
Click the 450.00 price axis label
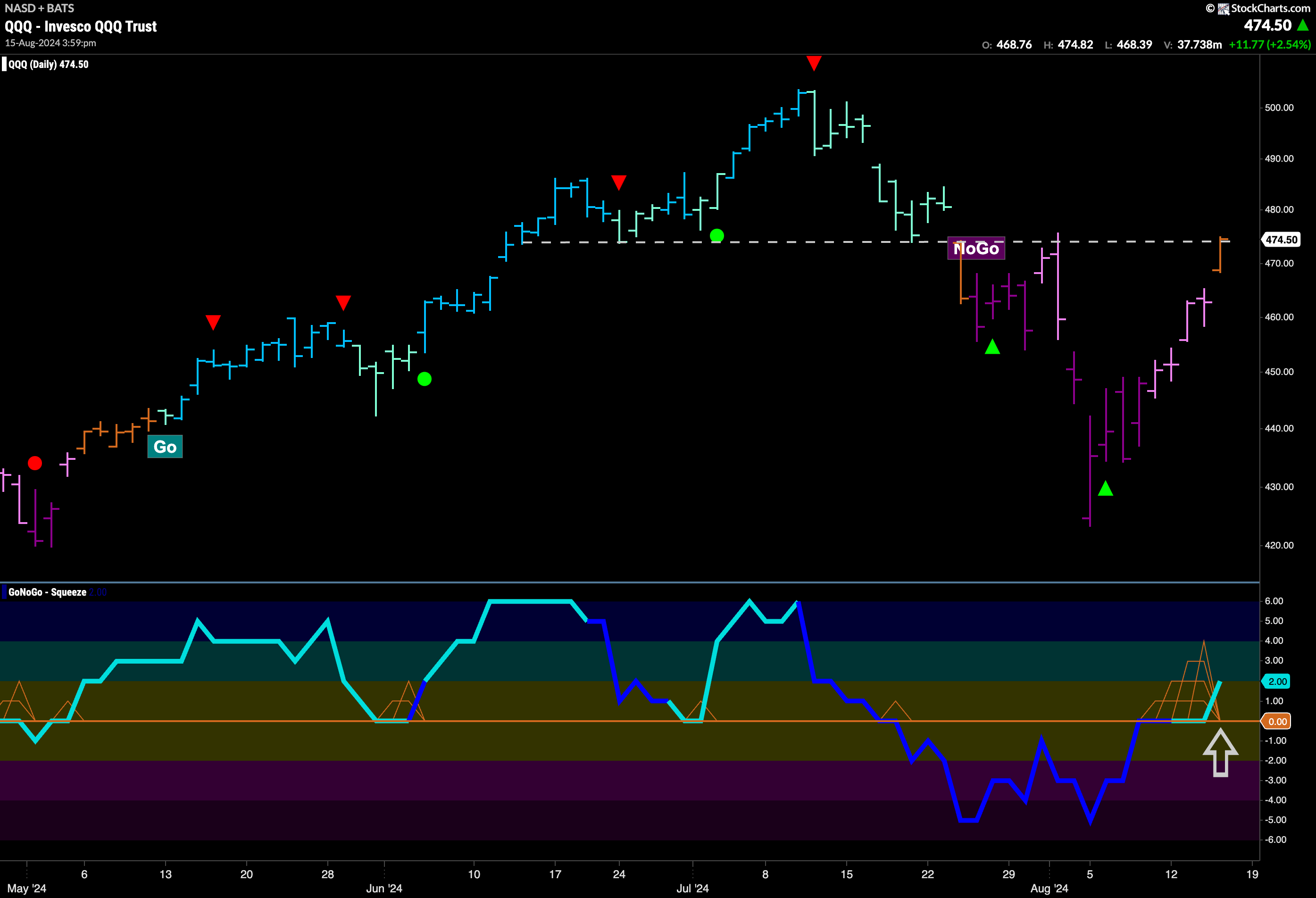[x=1279, y=372]
